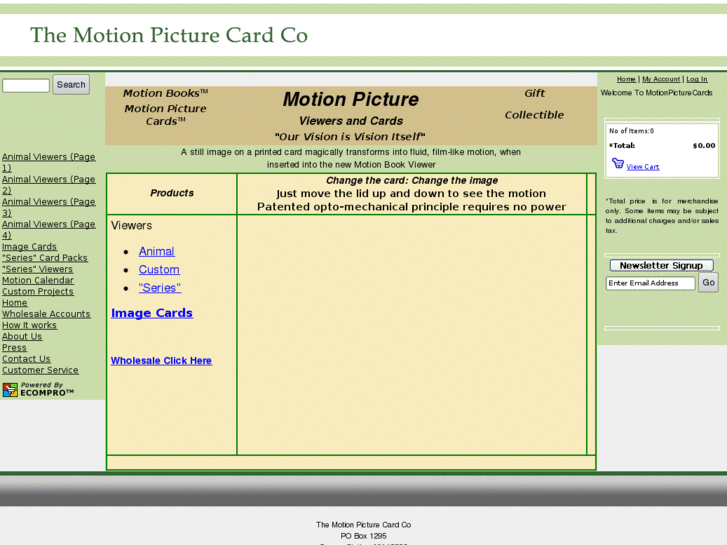Click the Viewers heading text
Screen dimensions: 727x545
(x=131, y=225)
